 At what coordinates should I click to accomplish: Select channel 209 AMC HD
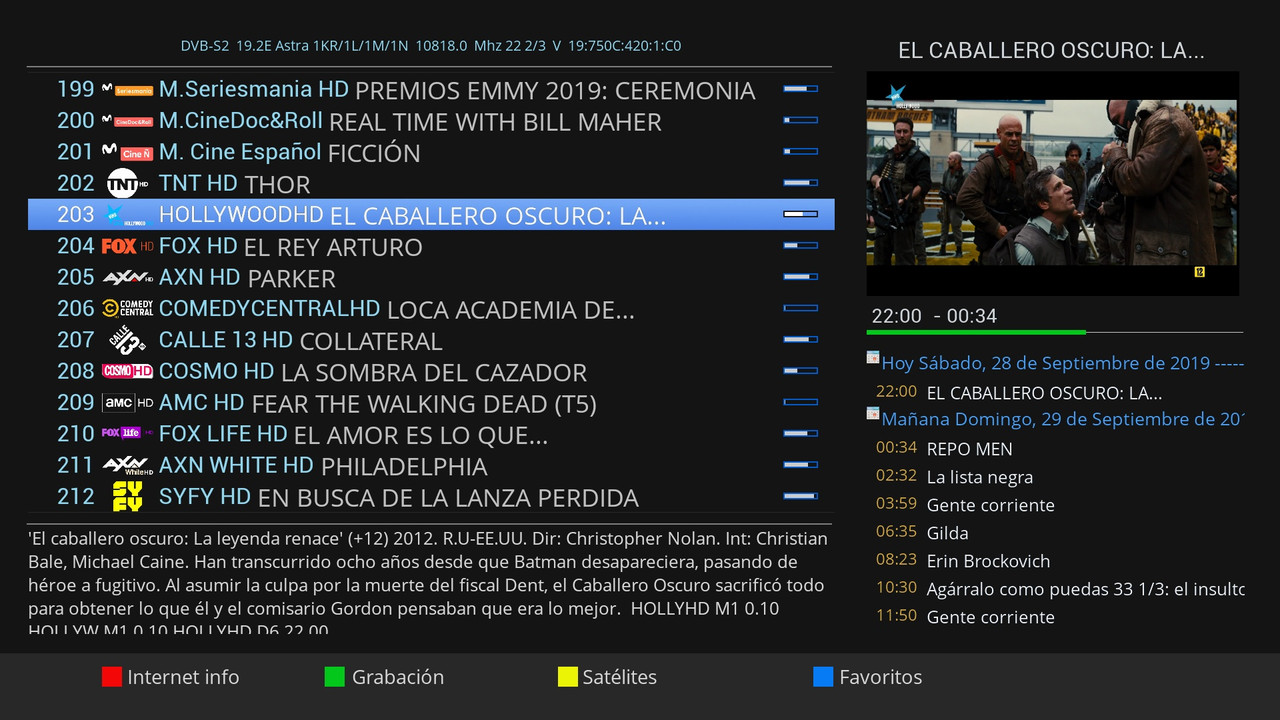click(430, 402)
